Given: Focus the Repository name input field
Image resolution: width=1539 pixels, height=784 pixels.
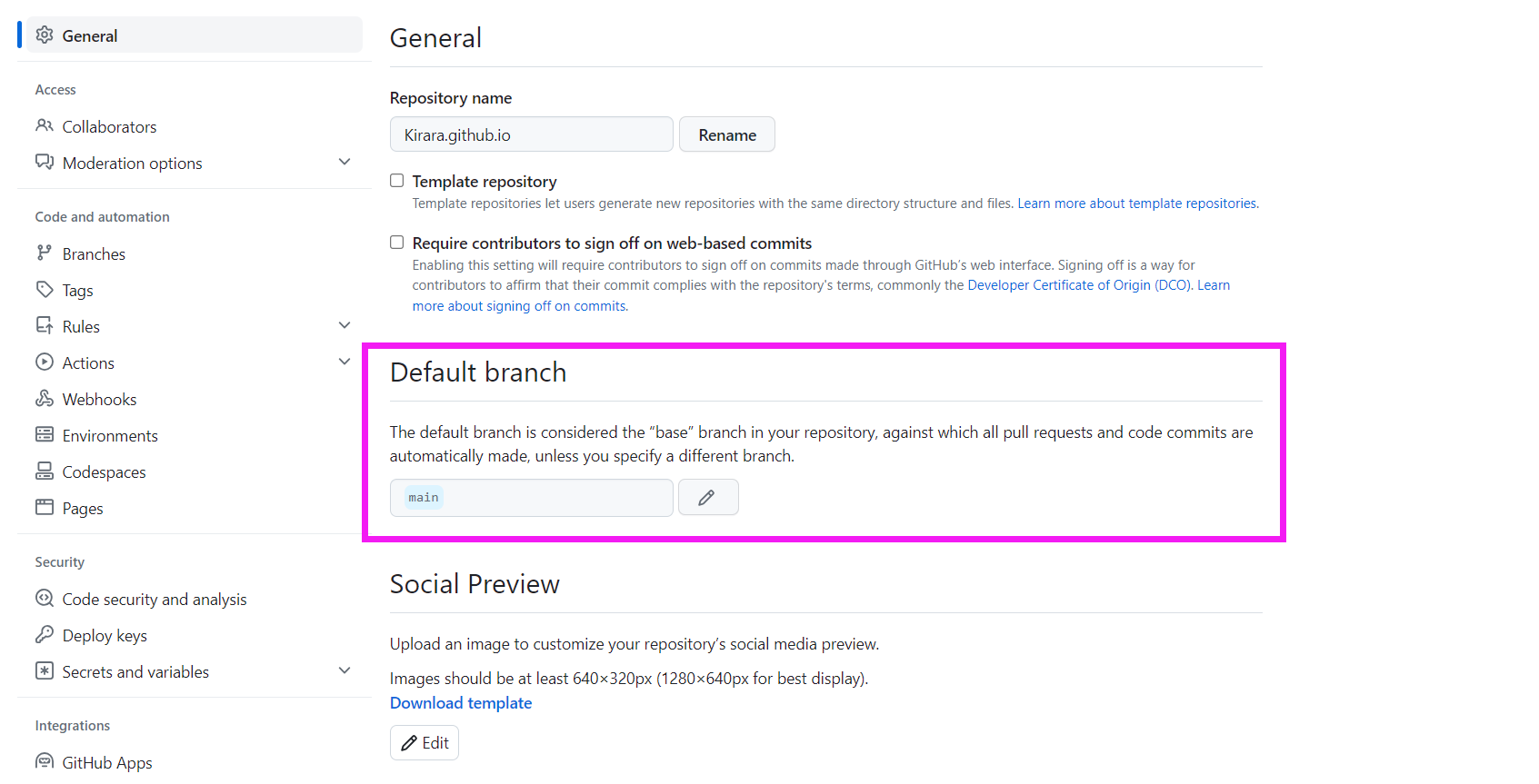Looking at the screenshot, I should 532,134.
